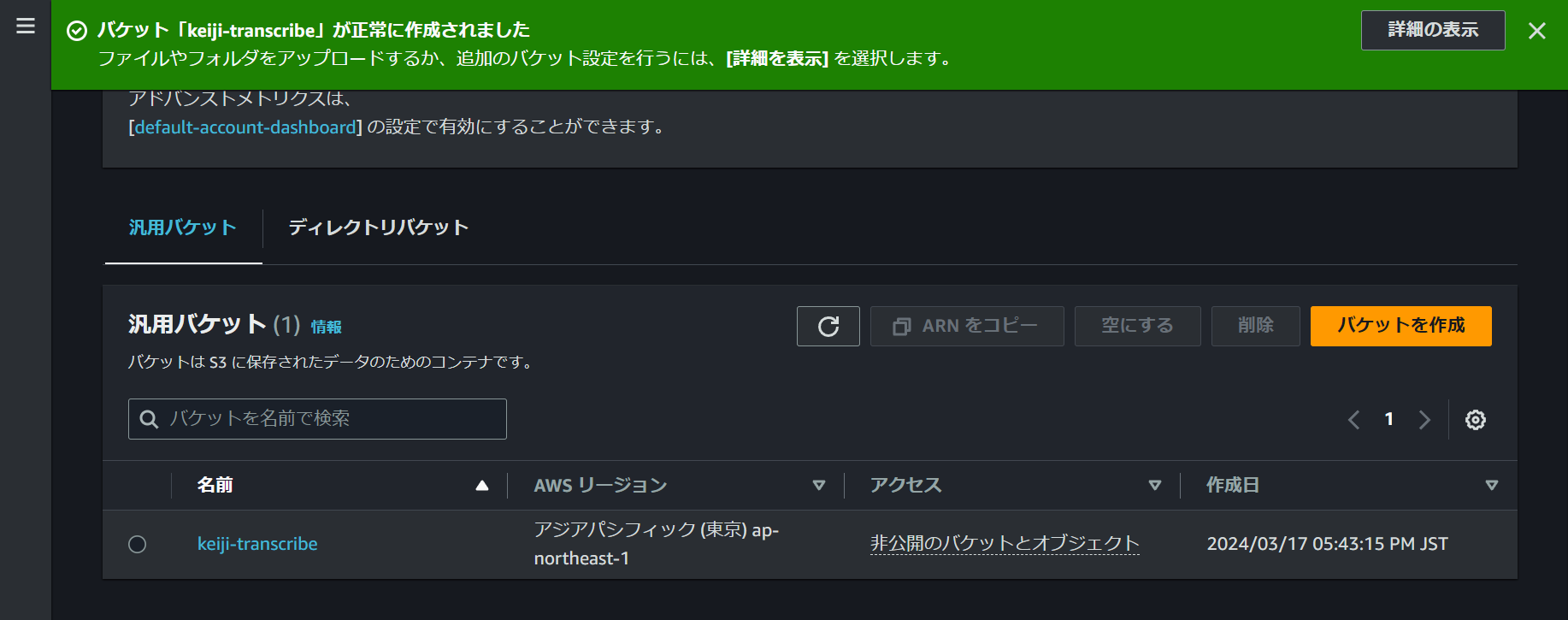Click the ARN をコピー button
The width and height of the screenshot is (1568, 620).
click(967, 326)
